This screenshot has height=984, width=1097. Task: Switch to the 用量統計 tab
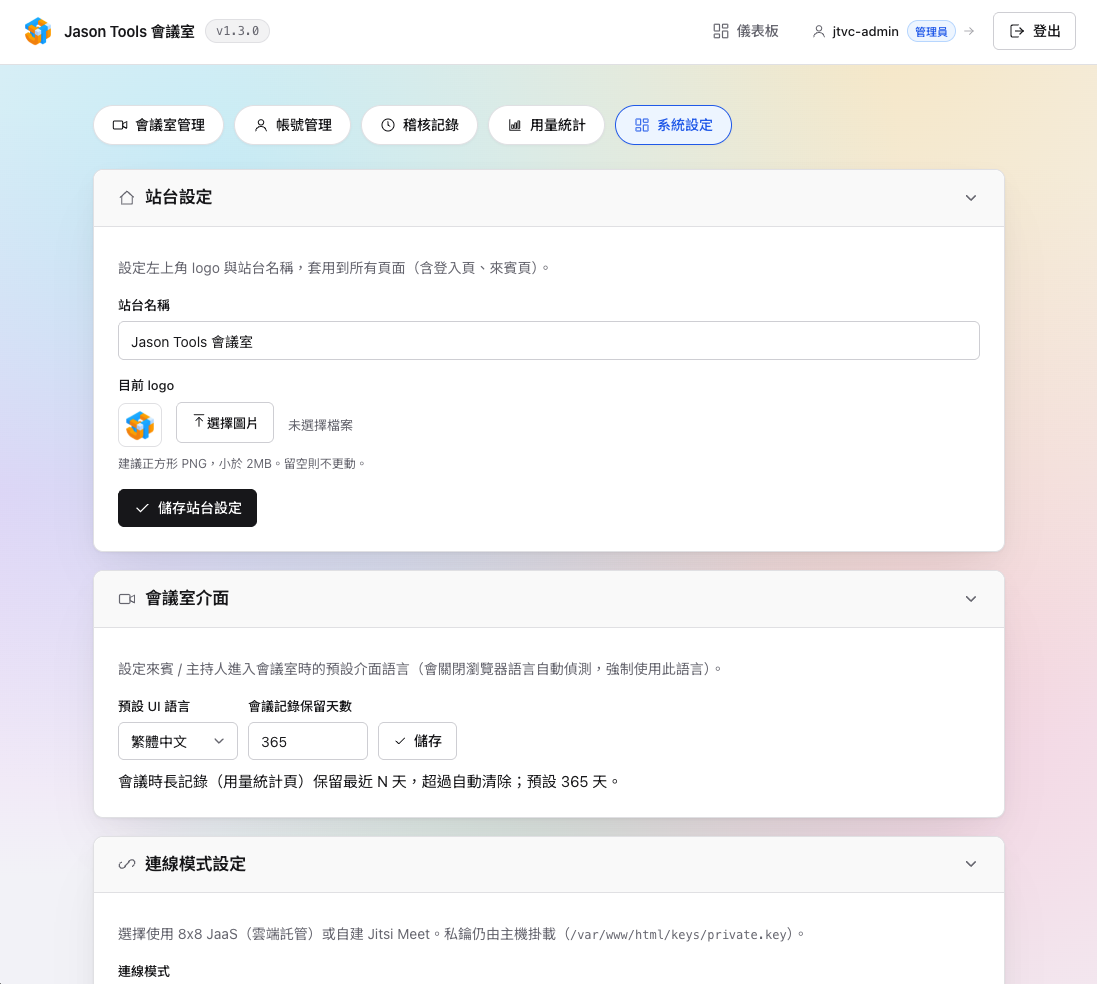(546, 125)
